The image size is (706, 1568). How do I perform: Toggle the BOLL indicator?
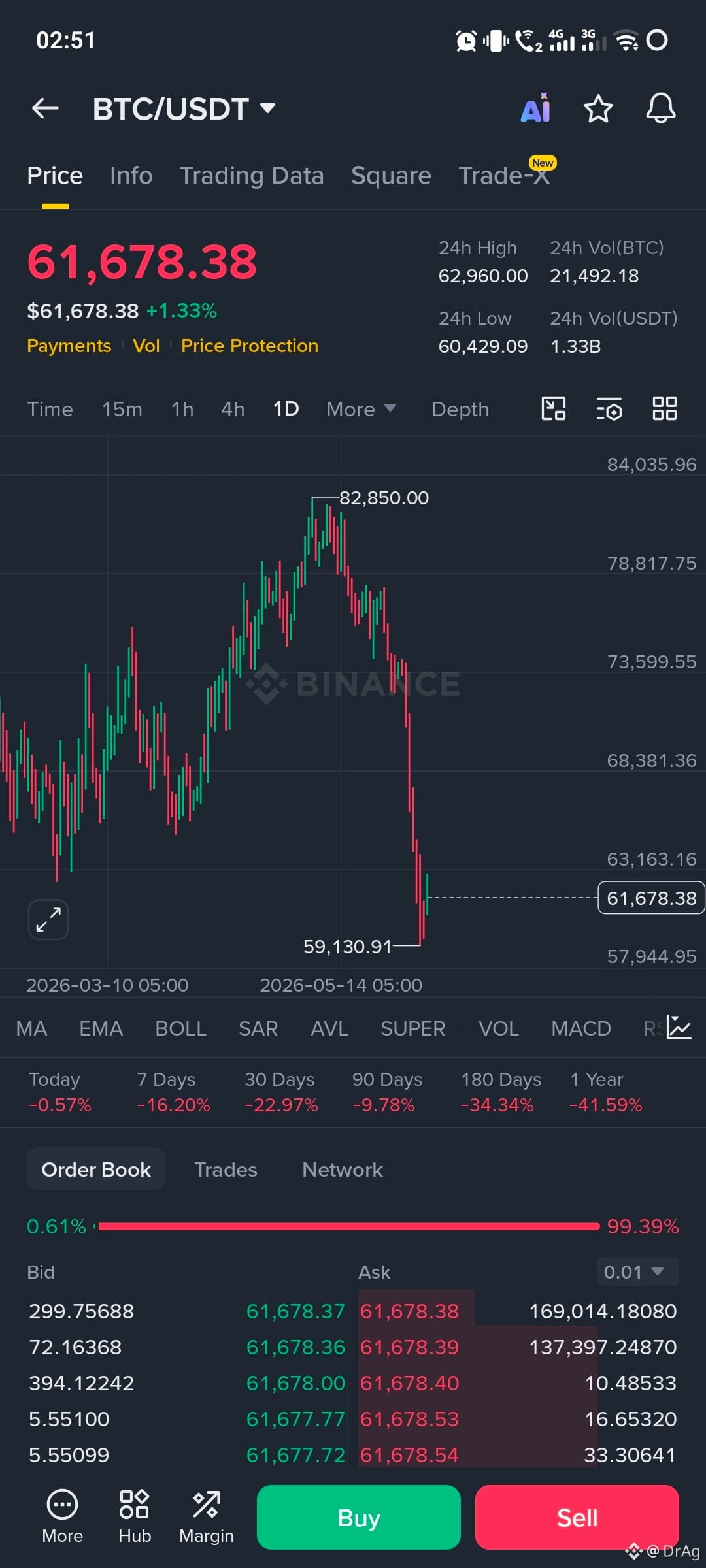[x=180, y=1028]
